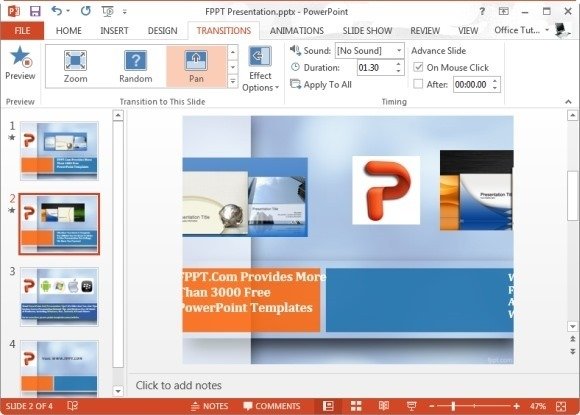Click the PowerPoint logo icon in title bar
The height and width of the screenshot is (415, 580).
14,11
